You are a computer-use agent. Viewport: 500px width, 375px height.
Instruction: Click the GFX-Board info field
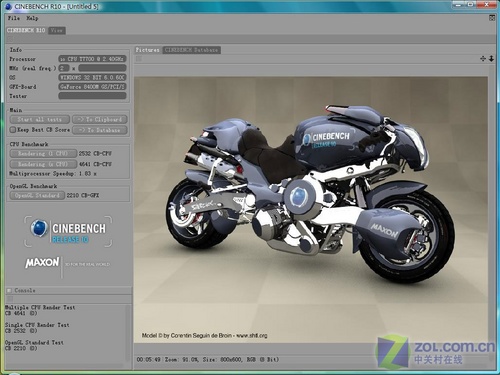(92, 87)
